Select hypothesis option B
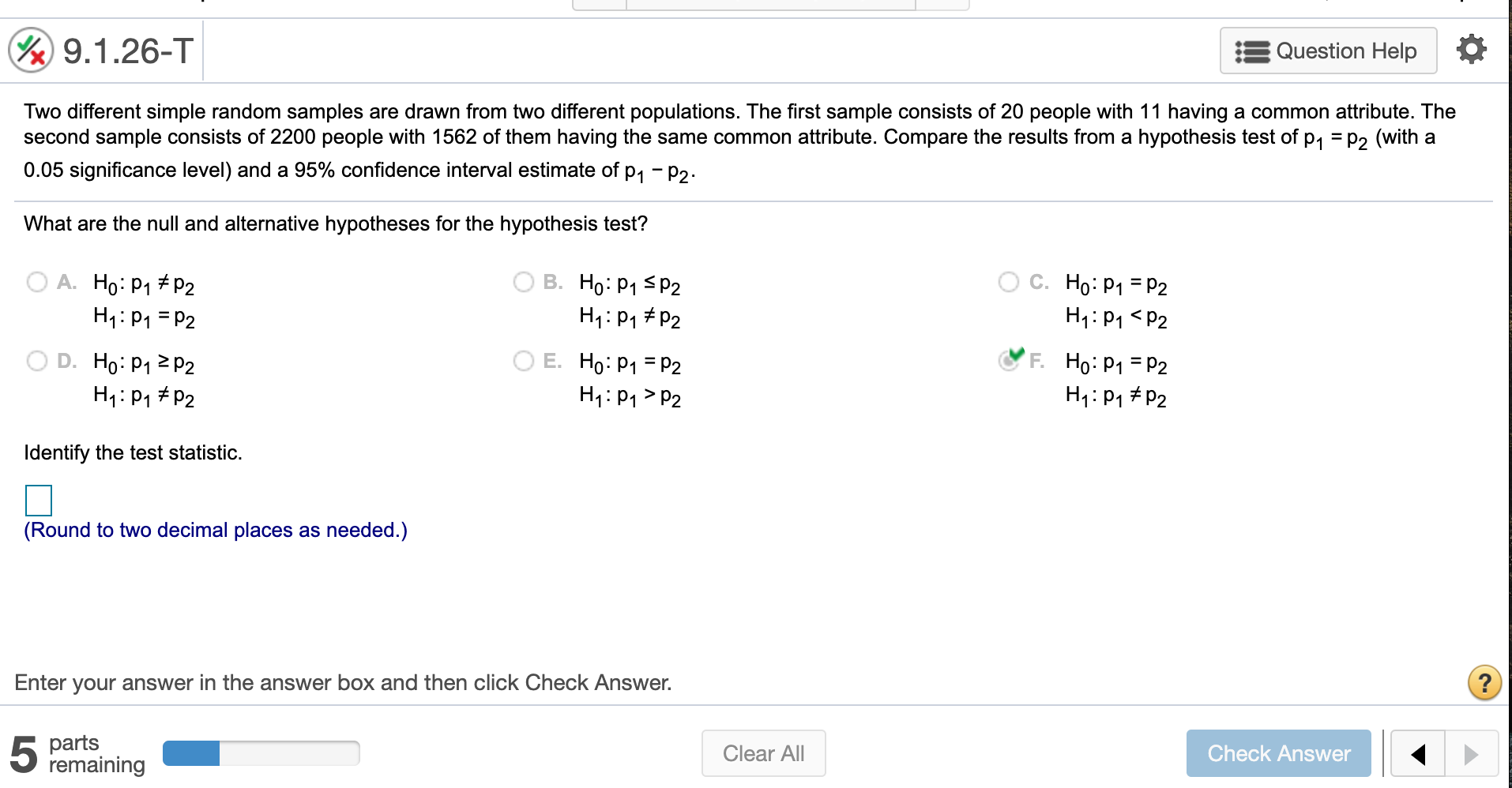The width and height of the screenshot is (1512, 788). (x=524, y=282)
